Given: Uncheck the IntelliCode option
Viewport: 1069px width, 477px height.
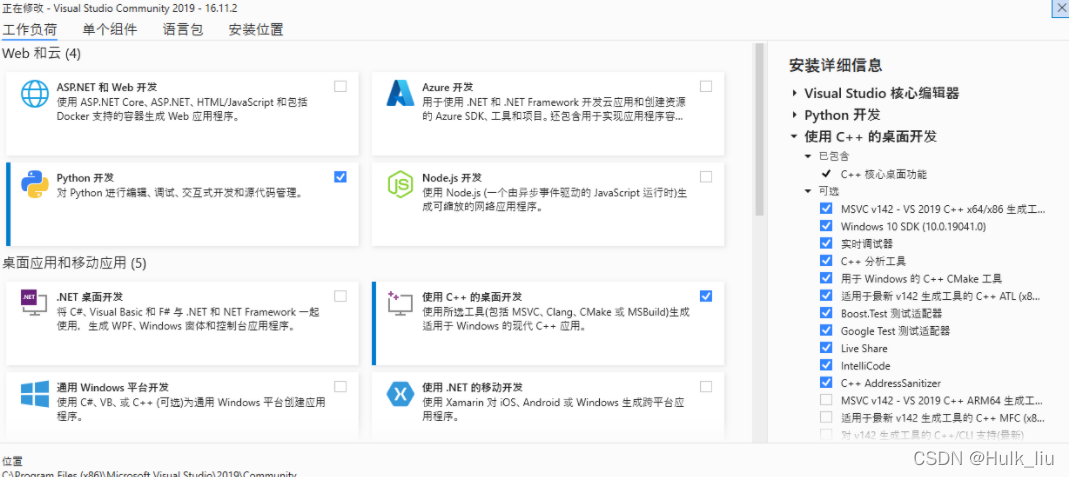Looking at the screenshot, I should [x=826, y=365].
